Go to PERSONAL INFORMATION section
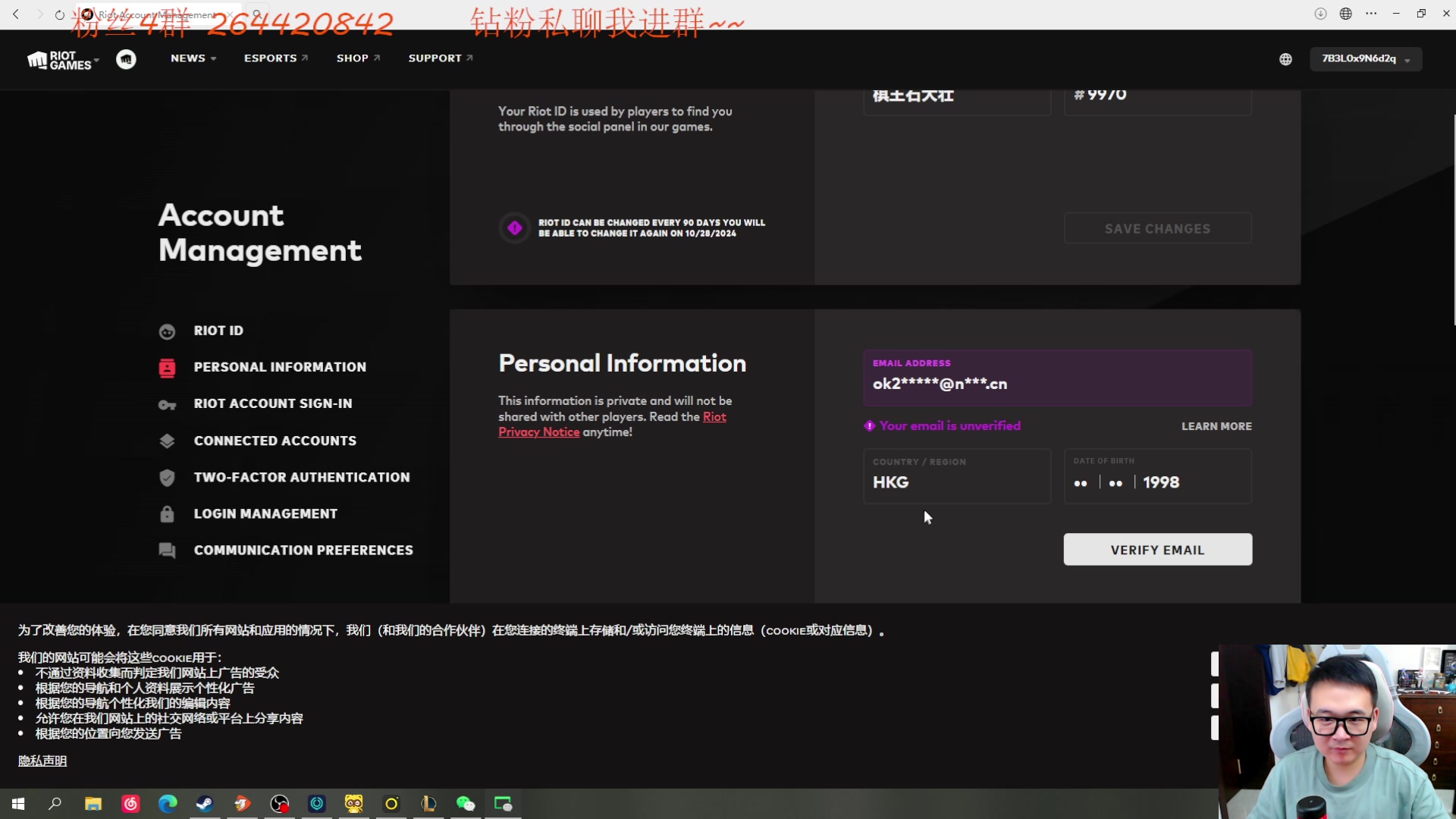Screen dimensions: 1456x819 (x=280, y=367)
